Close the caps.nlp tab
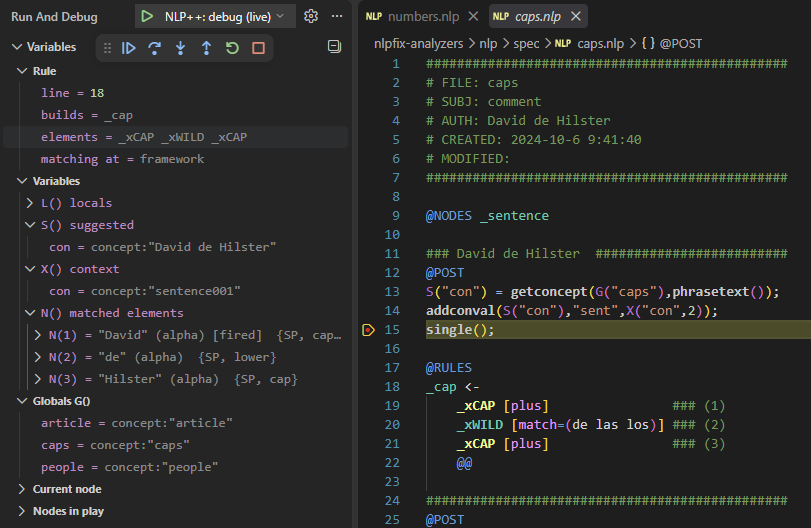 pos(576,17)
